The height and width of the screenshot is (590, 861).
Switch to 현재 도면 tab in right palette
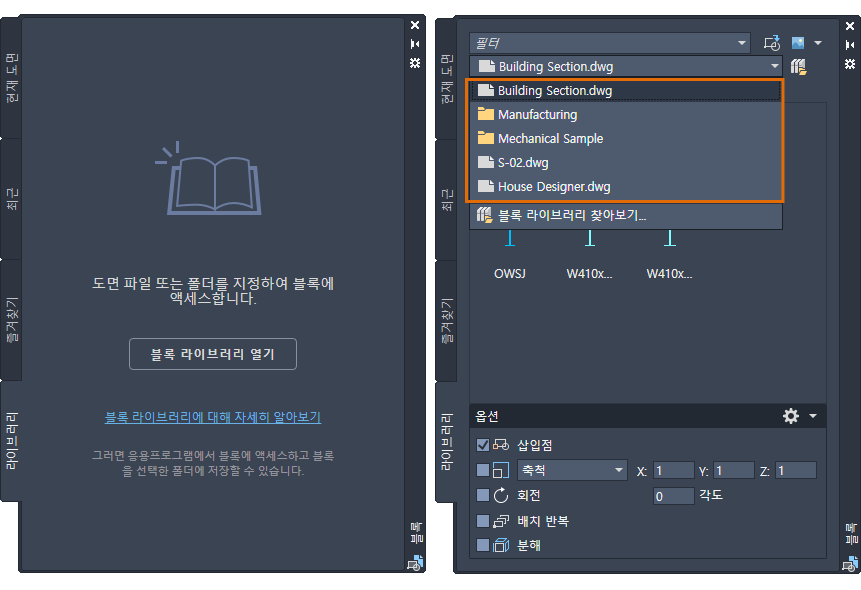[447, 79]
